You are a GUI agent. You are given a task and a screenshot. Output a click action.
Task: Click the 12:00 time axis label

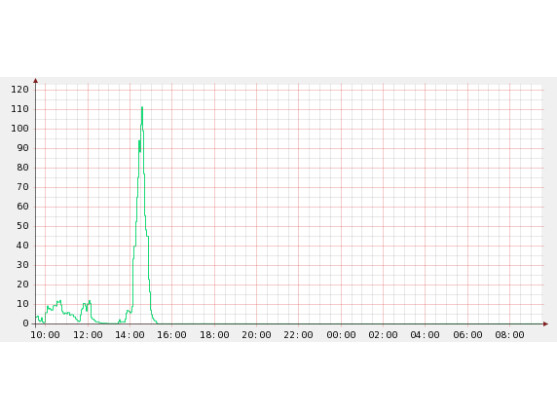pos(88,335)
